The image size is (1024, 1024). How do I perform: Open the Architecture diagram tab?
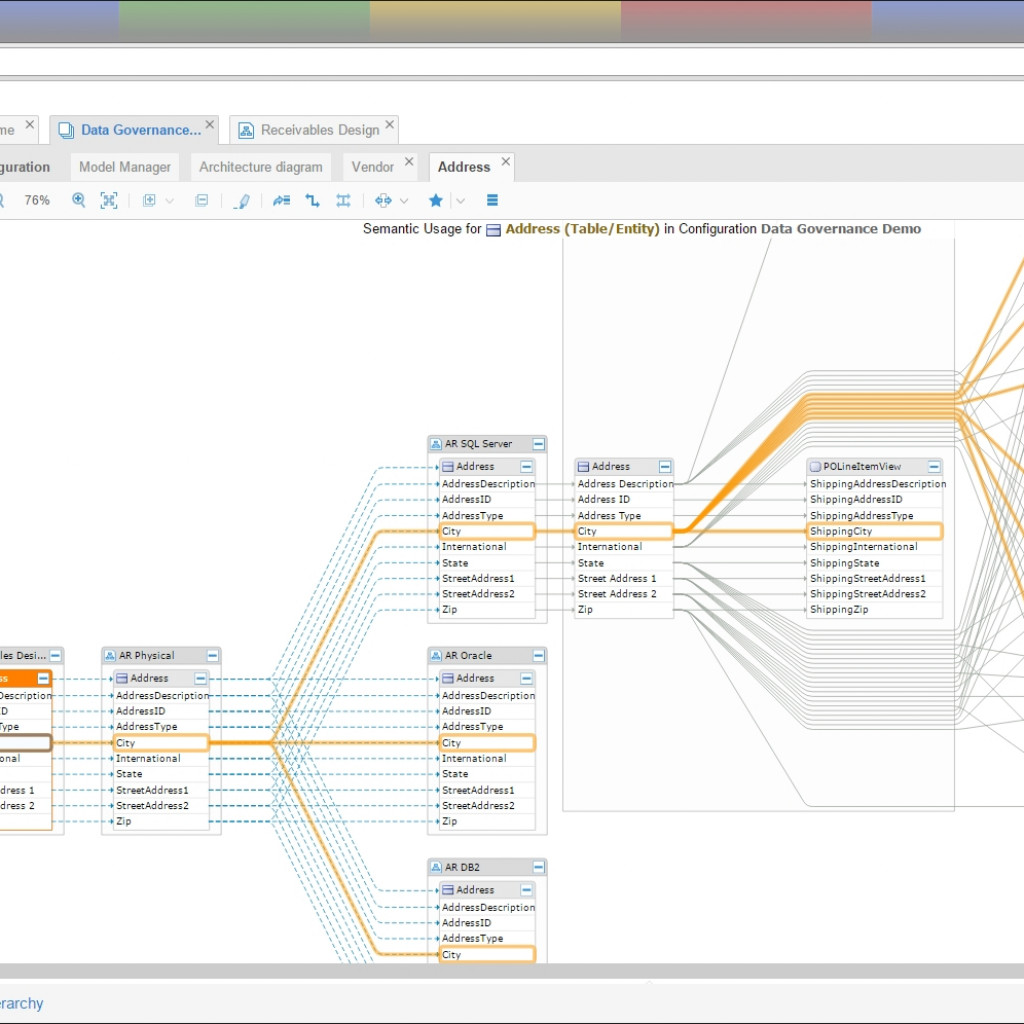tap(261, 166)
